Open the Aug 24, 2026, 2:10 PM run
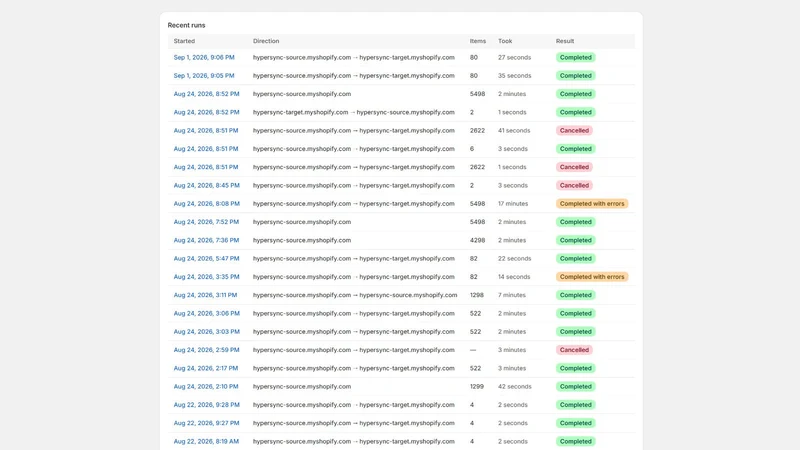Viewport: 800px width, 450px height. pos(206,387)
